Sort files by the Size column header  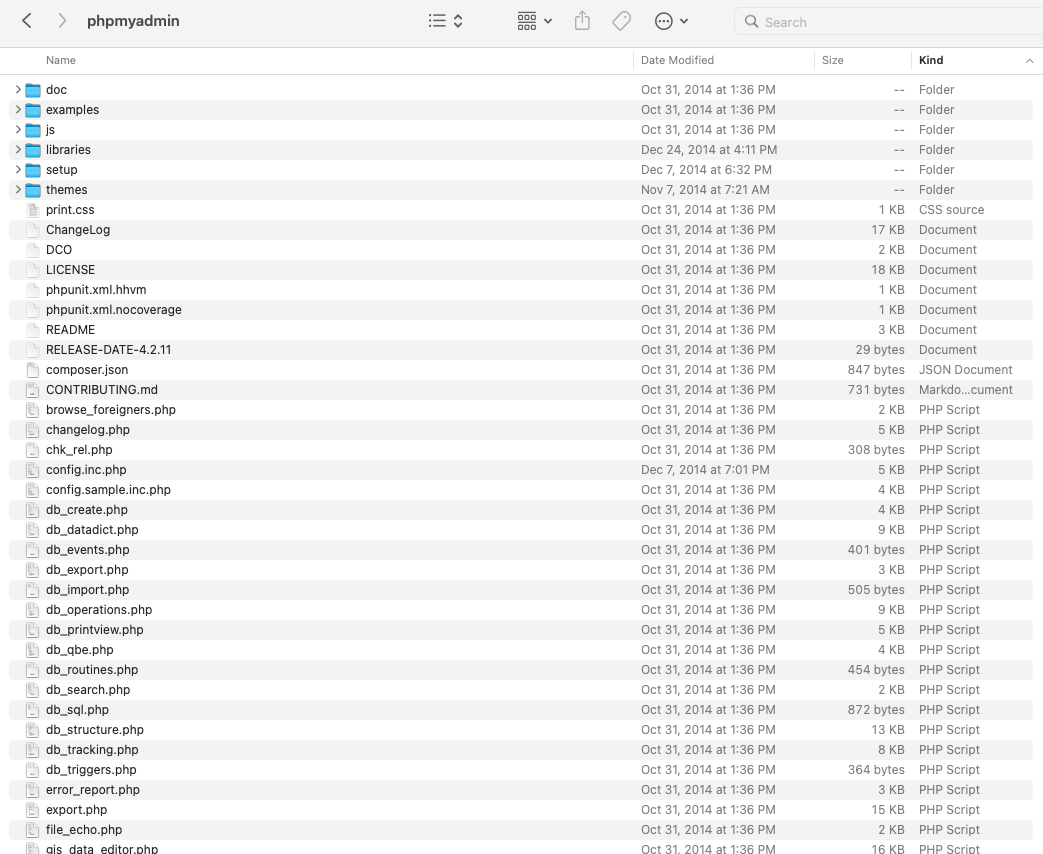pyautogui.click(x=832, y=60)
